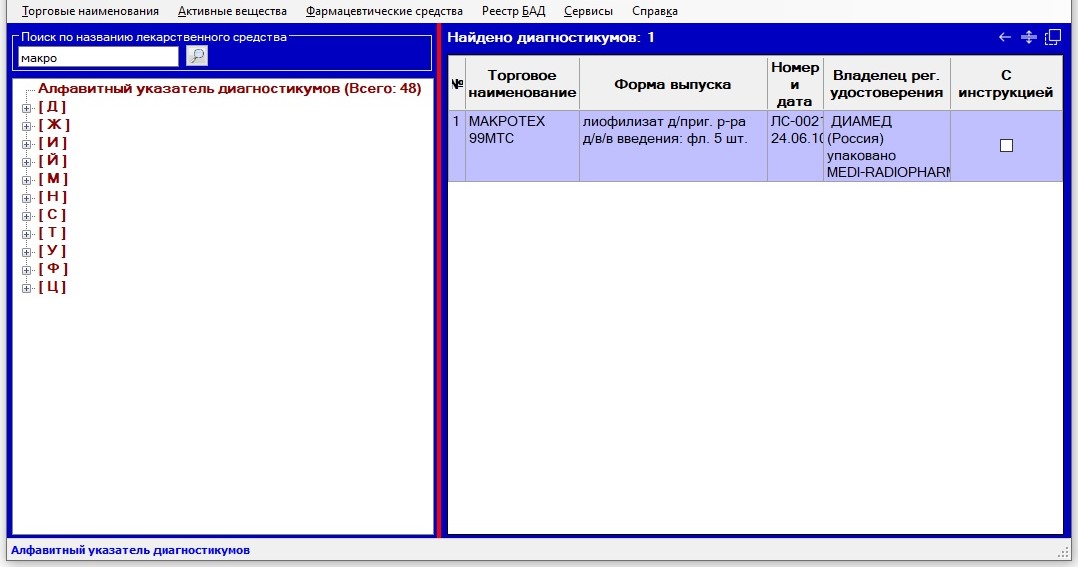This screenshot has height=567, width=1078.
Task: Open the 'Торговые наименования' menu
Action: pyautogui.click(x=90, y=11)
